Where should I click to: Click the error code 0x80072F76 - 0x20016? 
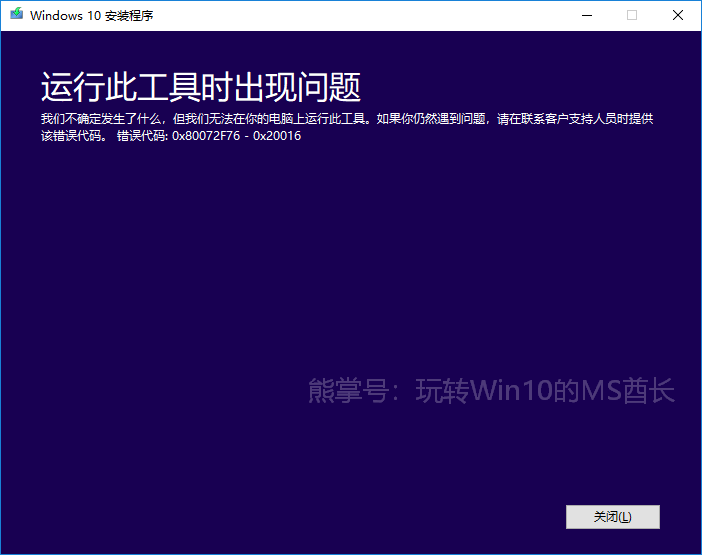[236, 136]
